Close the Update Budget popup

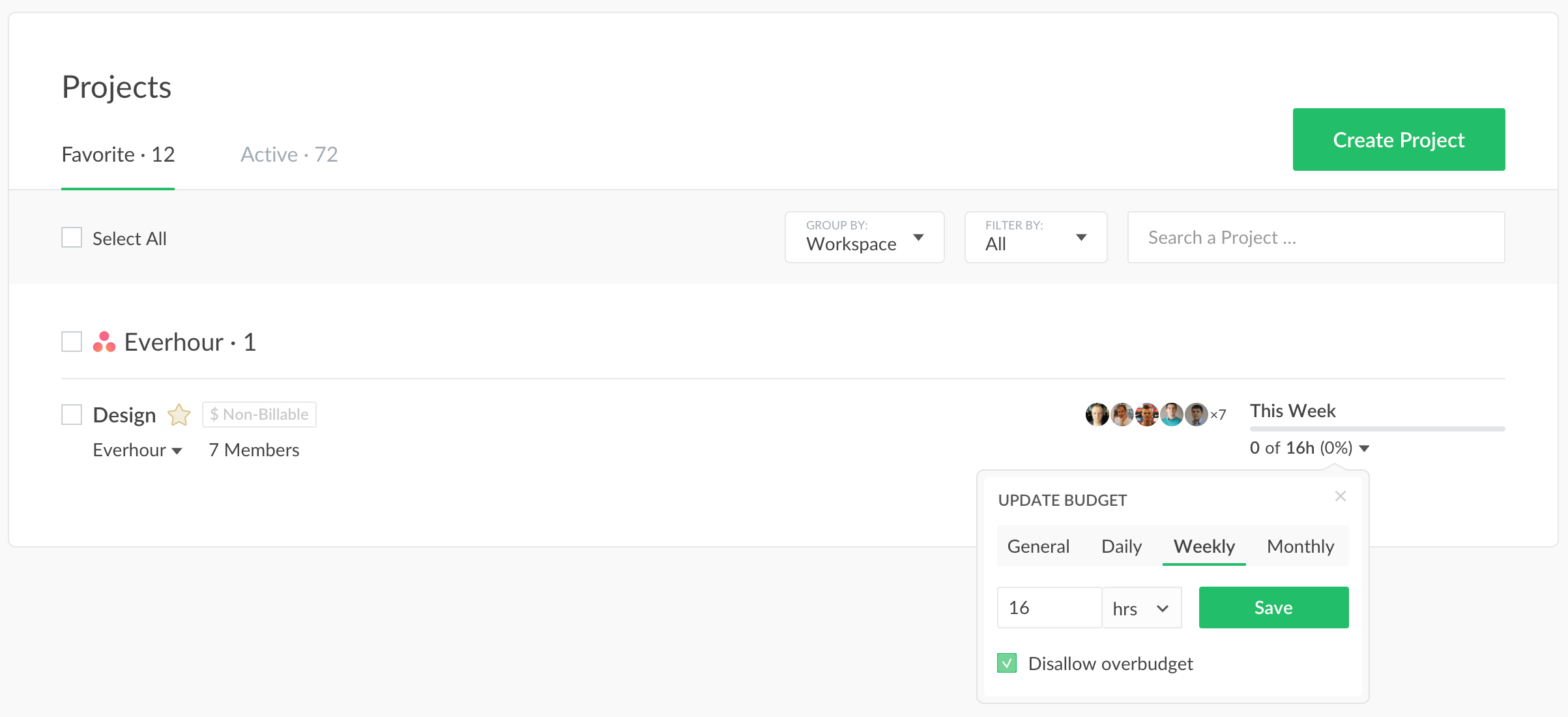(x=1340, y=496)
